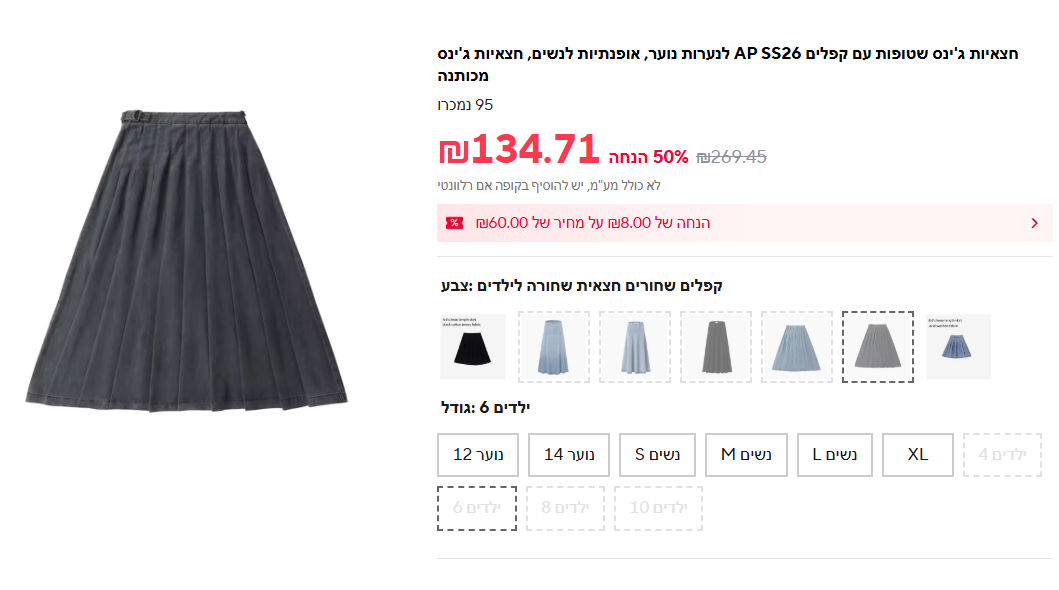Pick the נשים S size option
The image size is (1059, 590).
(657, 455)
